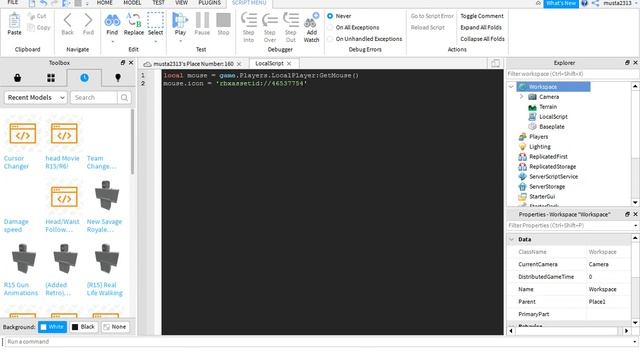Click the Copy tool

click(x=39, y=28)
